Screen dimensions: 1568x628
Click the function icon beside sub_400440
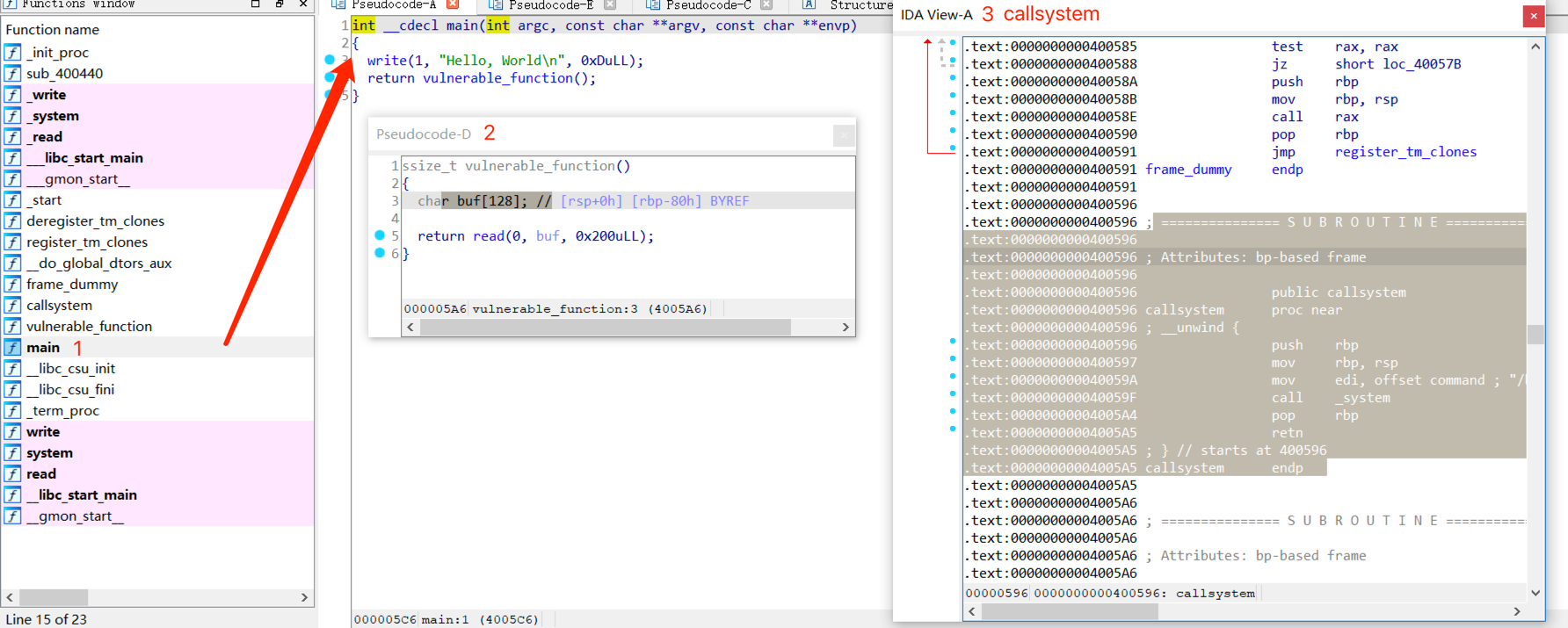13,74
